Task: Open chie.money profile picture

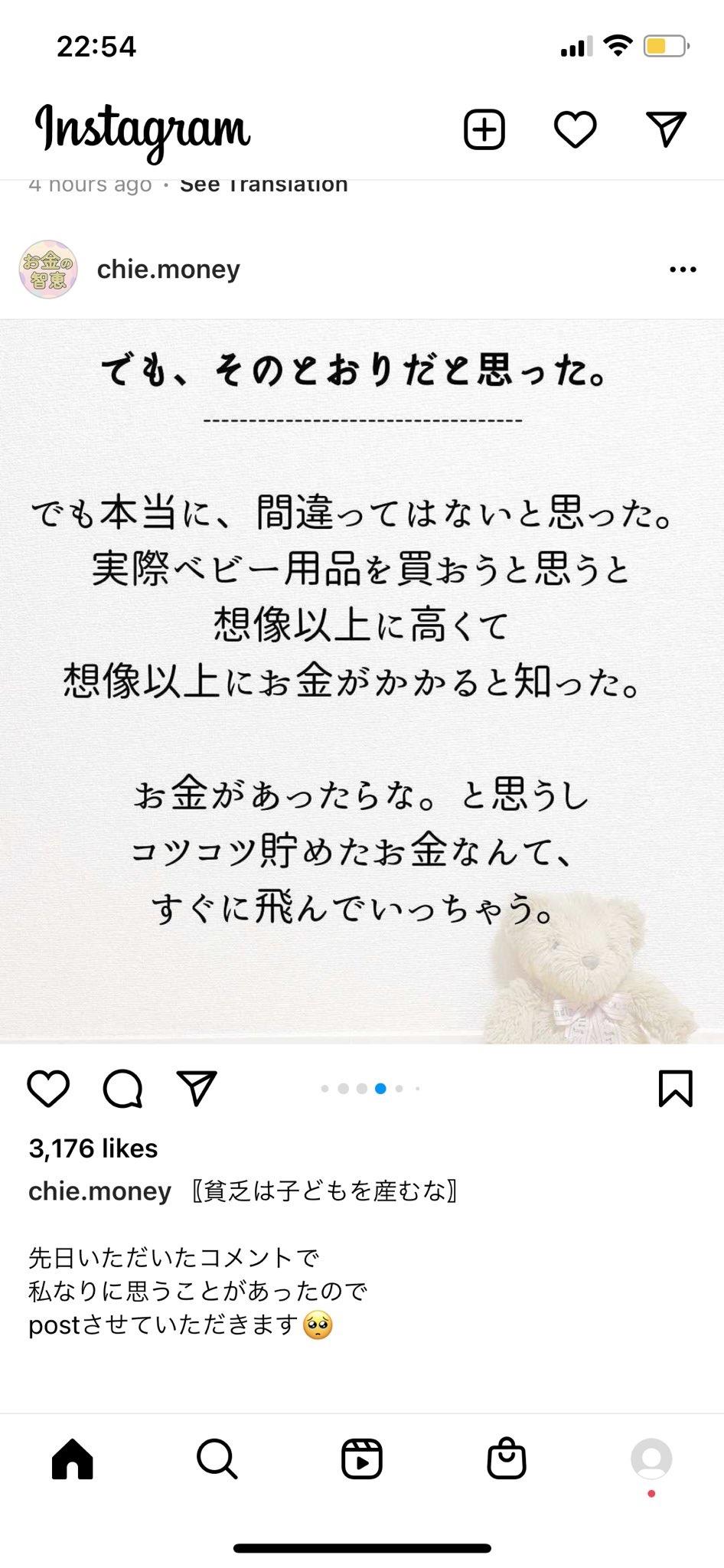Action: tap(48, 269)
